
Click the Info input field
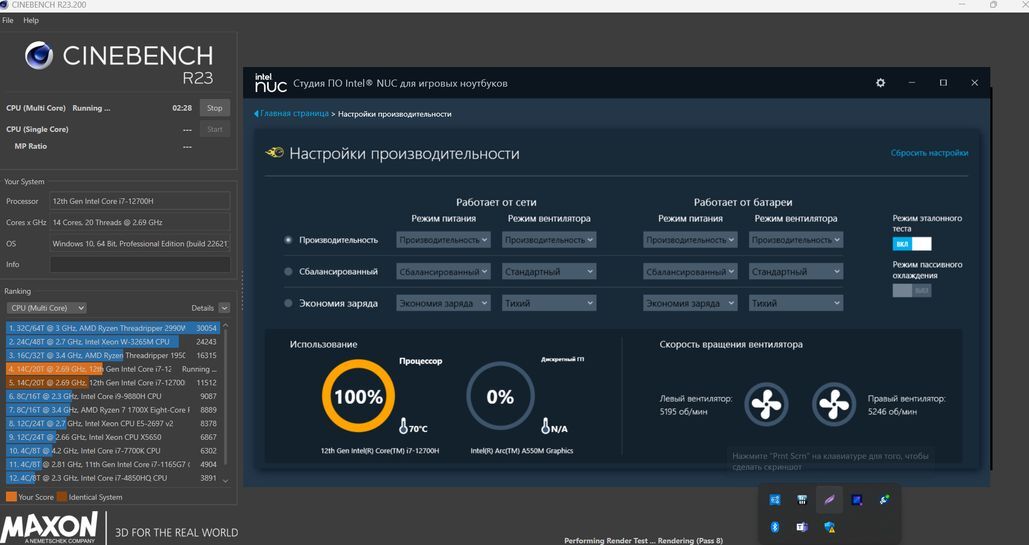pos(139,265)
